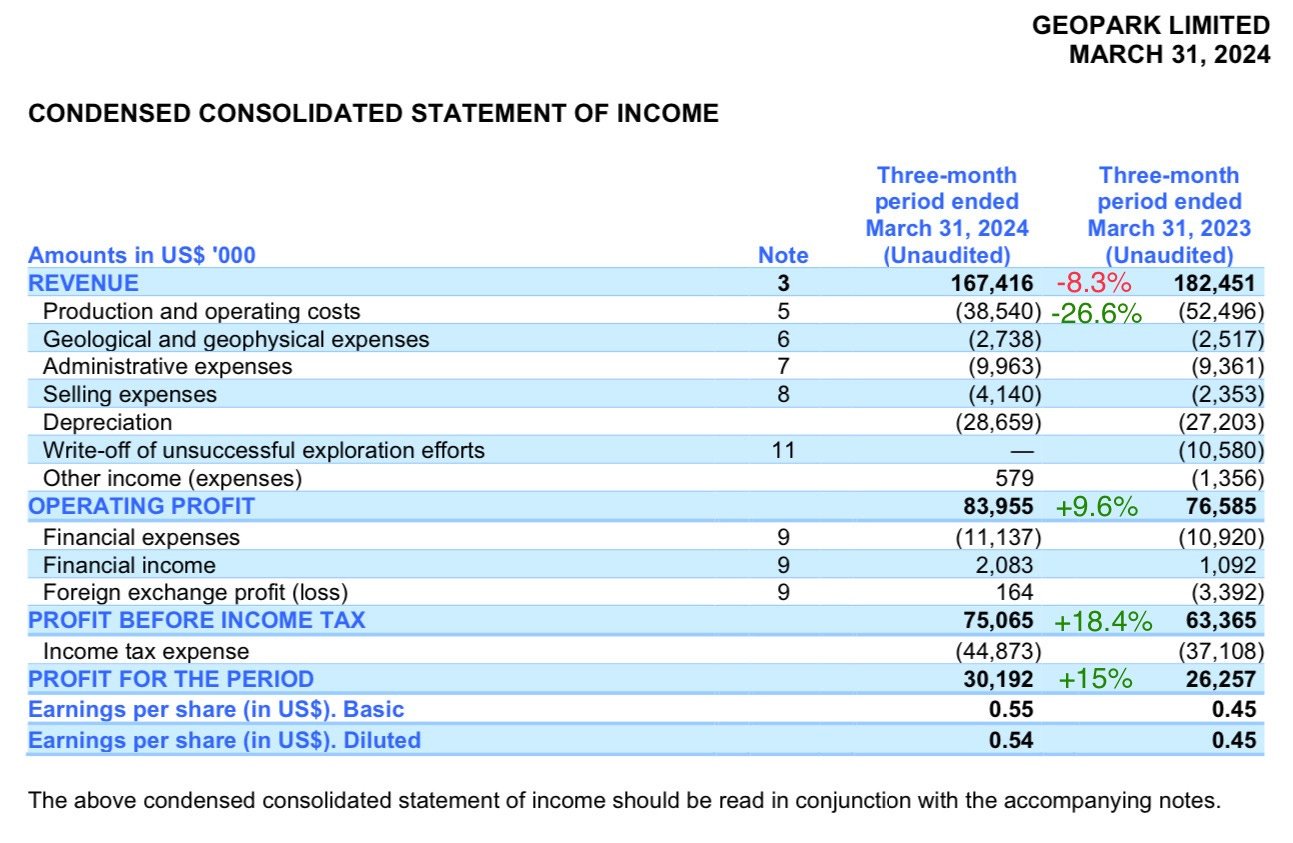Click the Financial expenses label
This screenshot has width=1293, height=843.
(x=141, y=537)
